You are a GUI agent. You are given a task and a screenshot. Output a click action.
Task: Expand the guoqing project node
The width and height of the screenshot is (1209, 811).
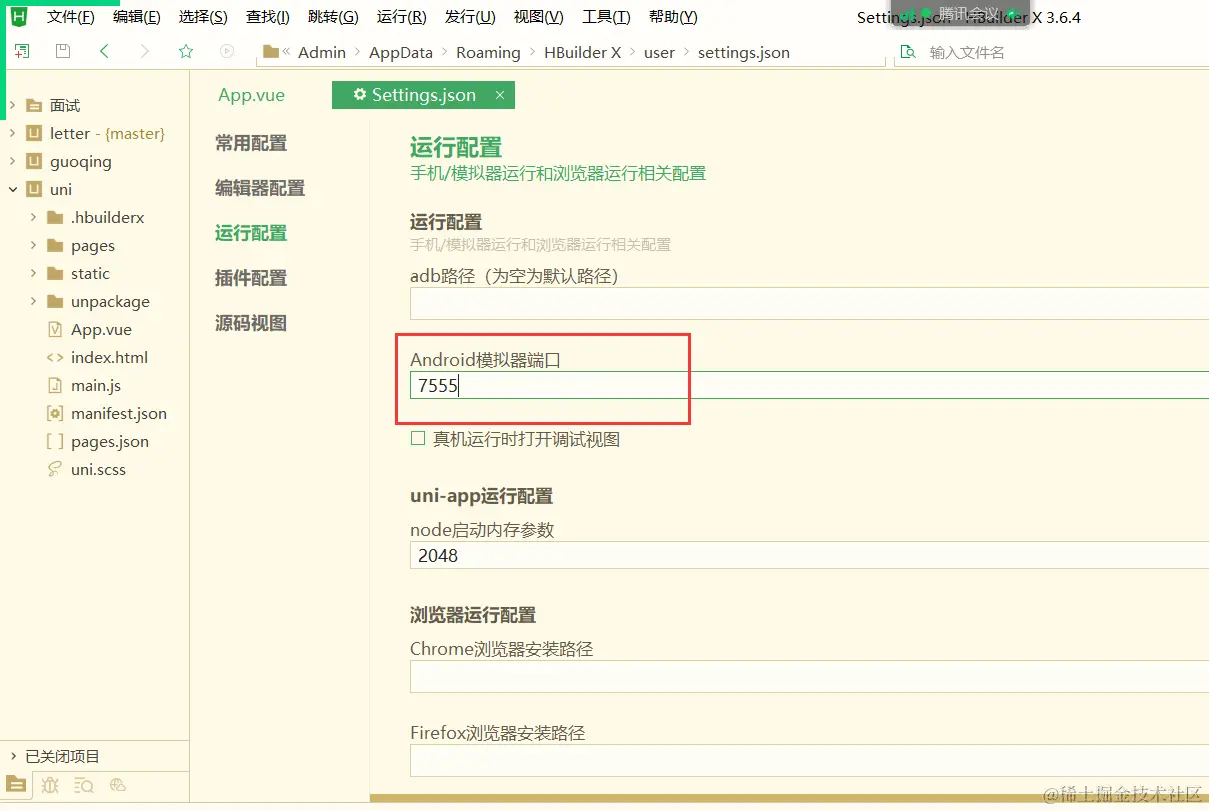[13, 161]
